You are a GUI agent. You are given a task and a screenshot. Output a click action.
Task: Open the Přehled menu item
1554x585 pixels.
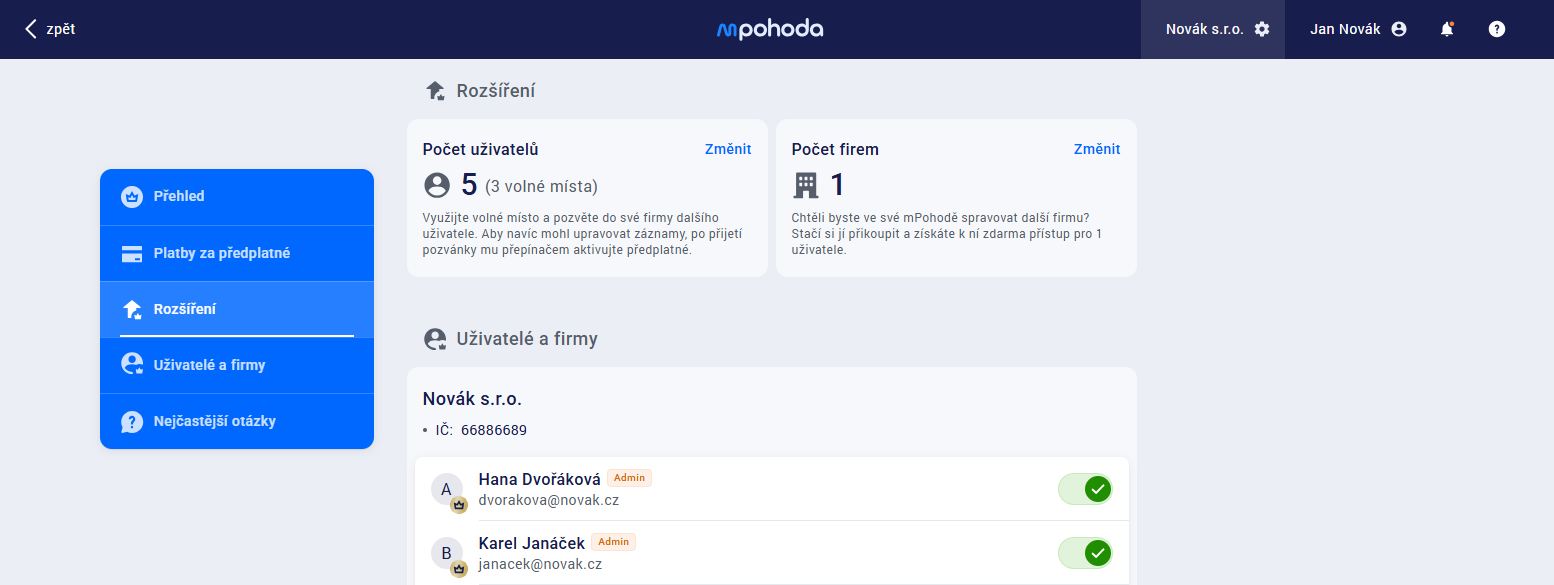coord(237,197)
